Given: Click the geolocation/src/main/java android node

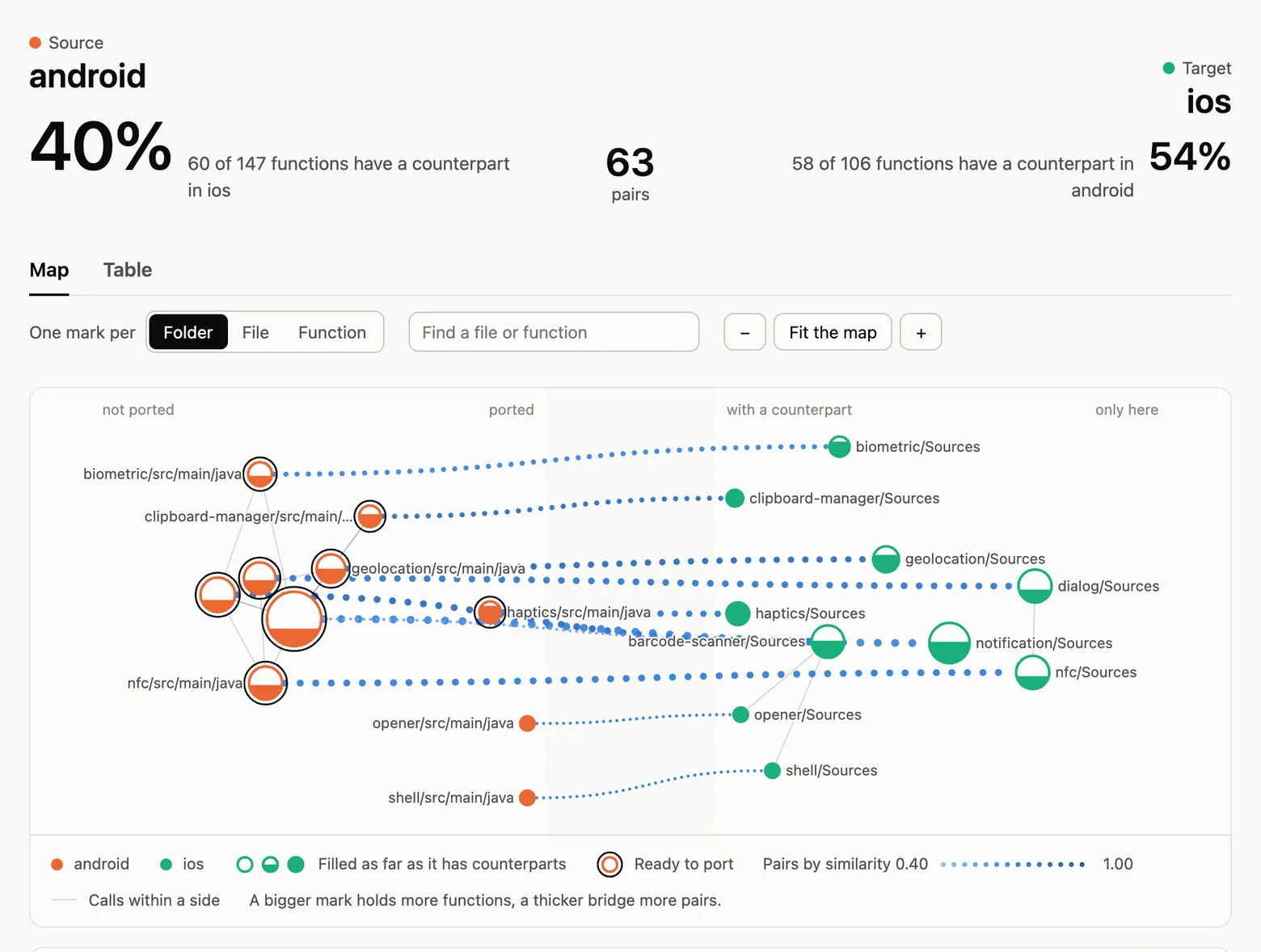Looking at the screenshot, I should tap(331, 568).
